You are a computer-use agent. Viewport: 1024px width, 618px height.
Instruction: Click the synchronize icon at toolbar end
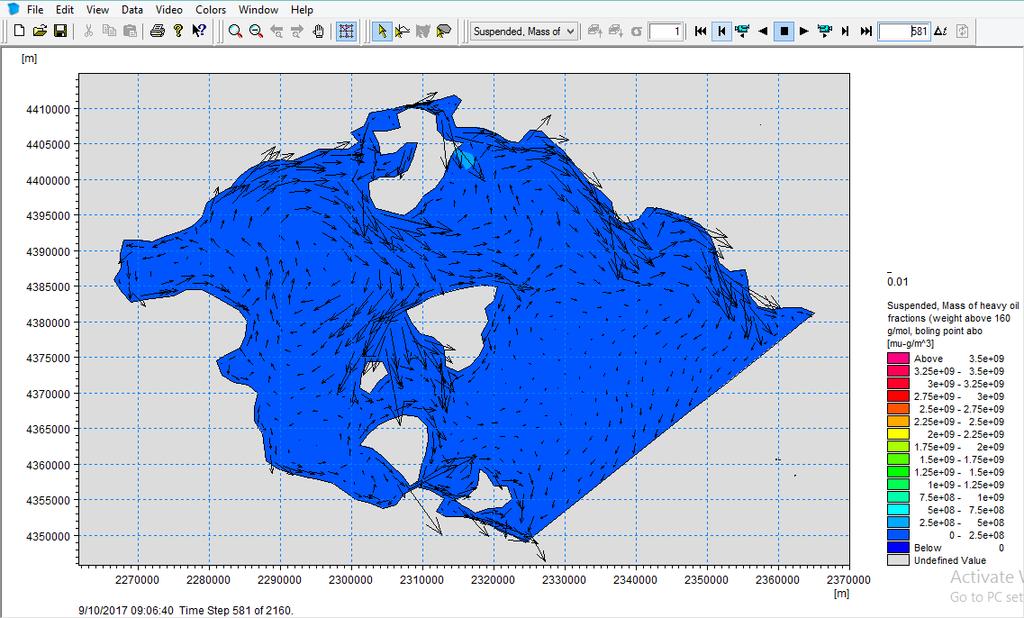click(962, 31)
